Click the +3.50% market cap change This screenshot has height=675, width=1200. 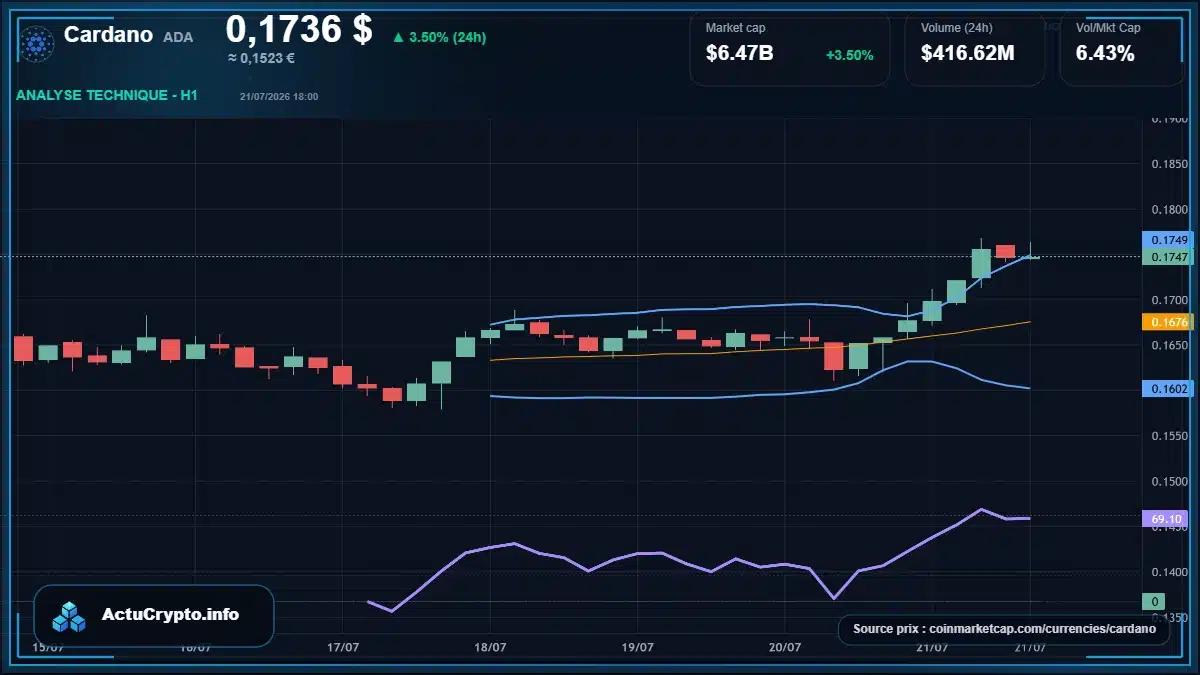pyautogui.click(x=849, y=55)
